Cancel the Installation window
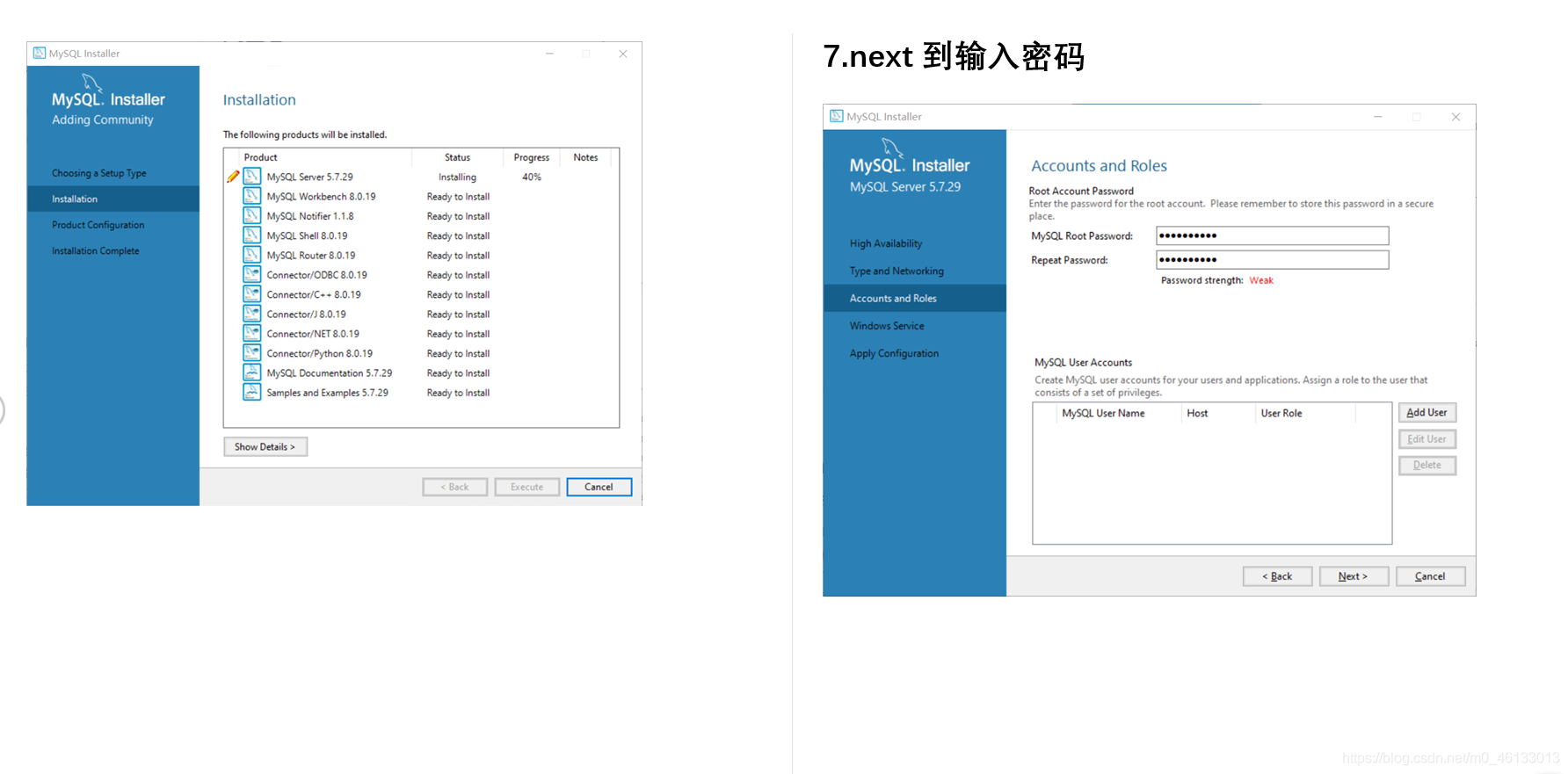 click(599, 487)
